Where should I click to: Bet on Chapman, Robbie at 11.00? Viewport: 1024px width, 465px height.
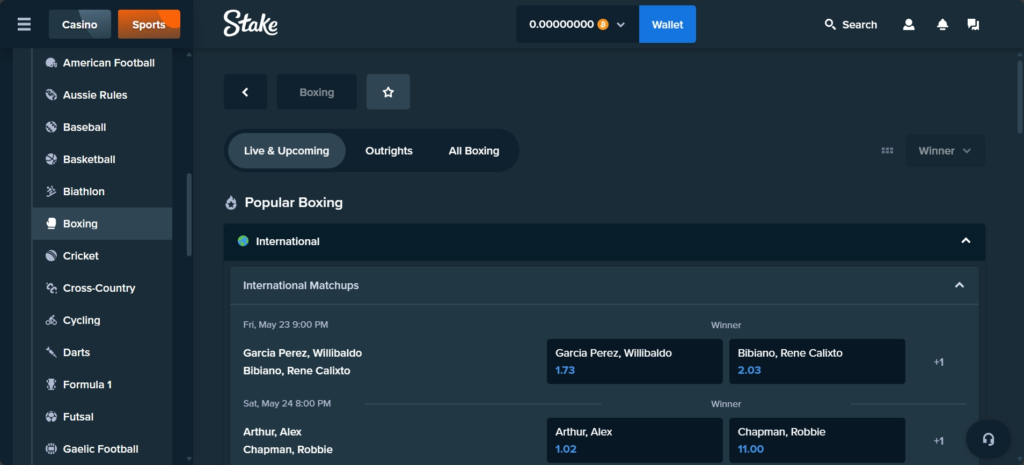(x=817, y=440)
